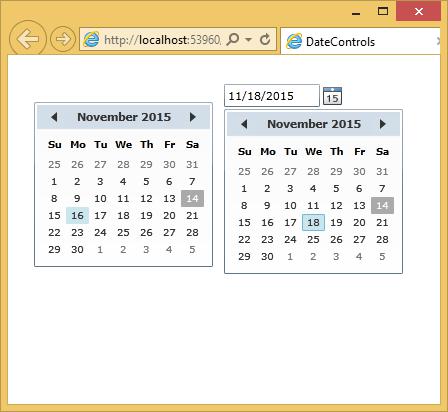Click the search magnifier icon in address bar
The image size is (448, 412).
pos(233,39)
